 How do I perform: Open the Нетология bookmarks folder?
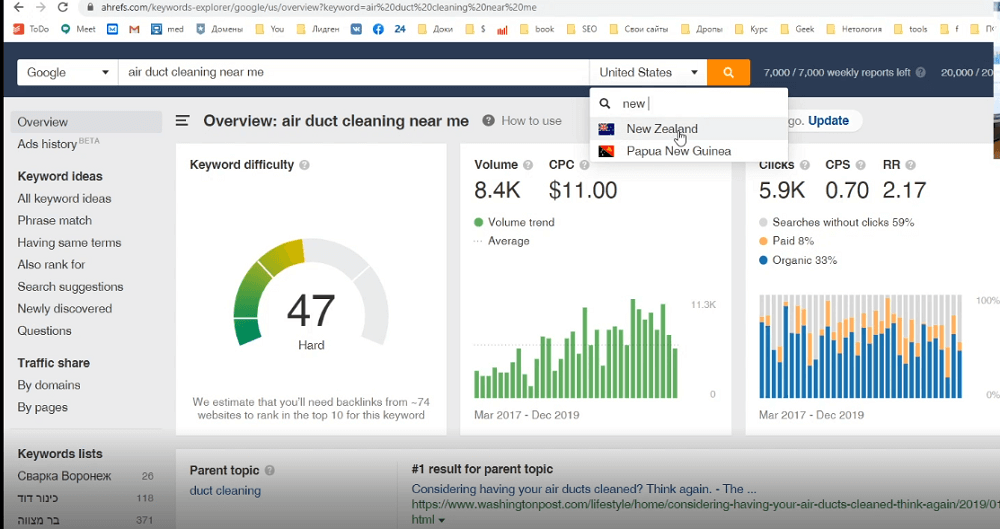click(x=855, y=29)
